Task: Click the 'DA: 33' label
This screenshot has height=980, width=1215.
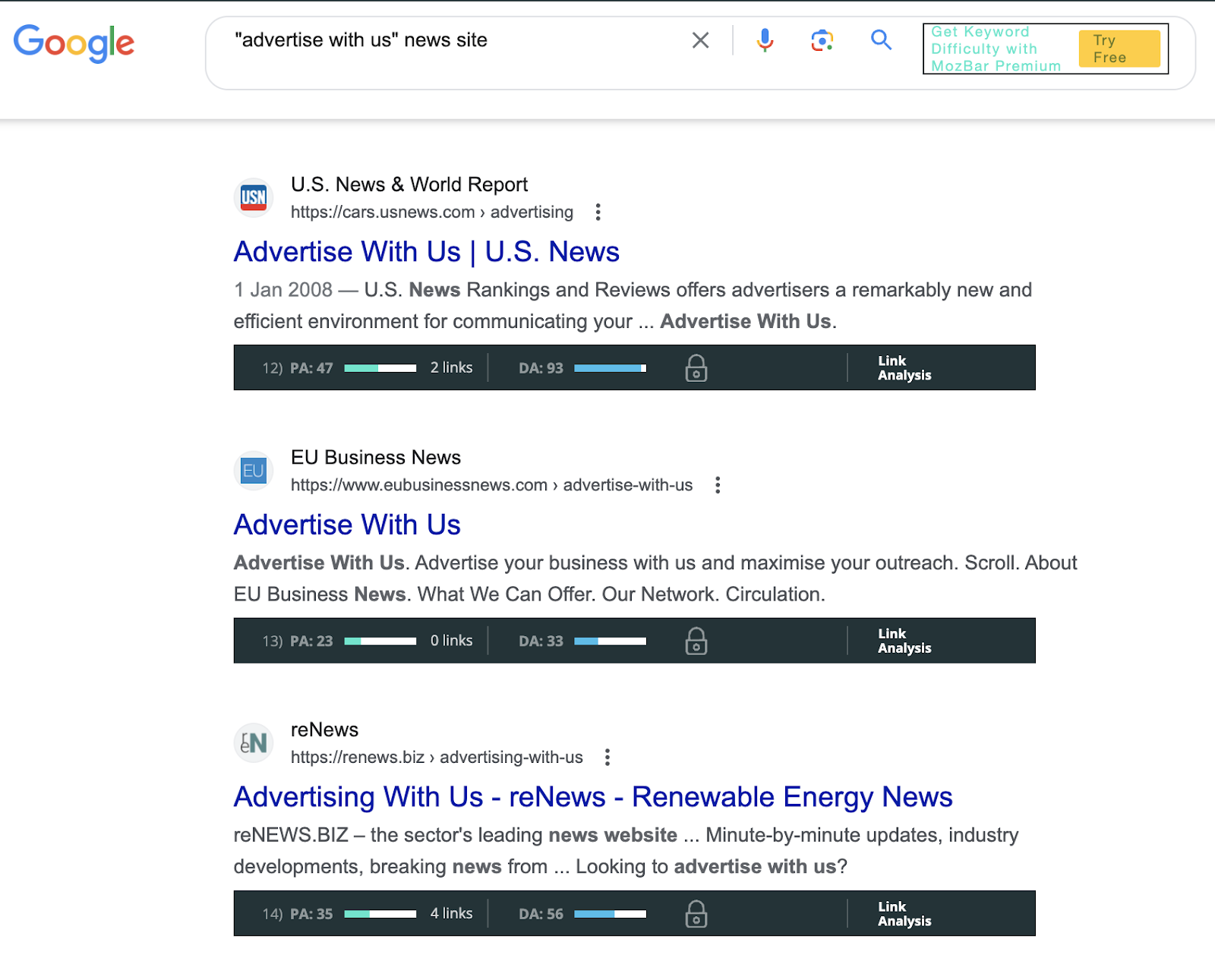Action: [x=541, y=641]
